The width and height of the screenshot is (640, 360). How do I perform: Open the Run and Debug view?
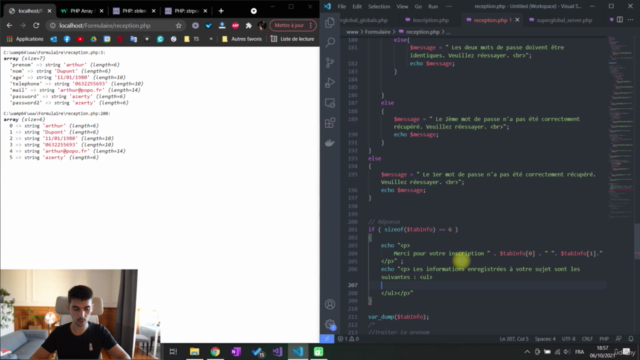pyautogui.click(x=330, y=82)
